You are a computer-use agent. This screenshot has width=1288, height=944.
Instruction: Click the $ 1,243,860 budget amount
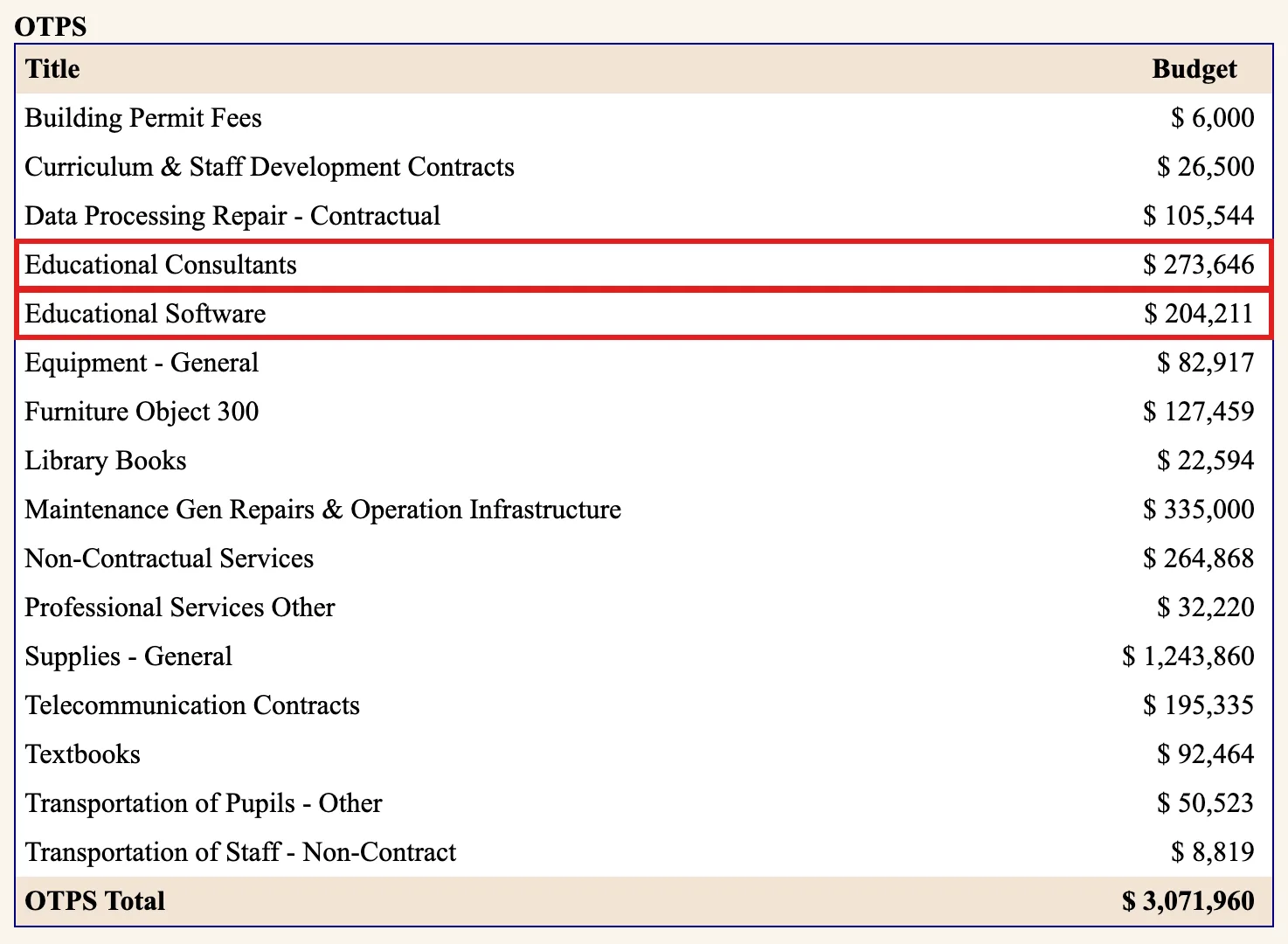1188,656
